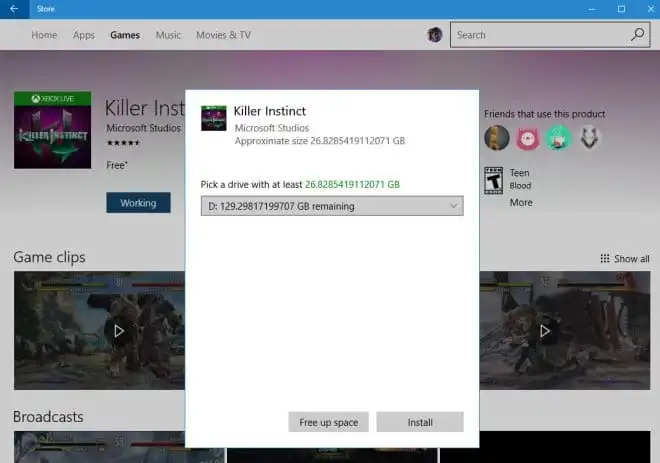660x463 pixels.
Task: Switch to the Games section
Action: point(125,35)
